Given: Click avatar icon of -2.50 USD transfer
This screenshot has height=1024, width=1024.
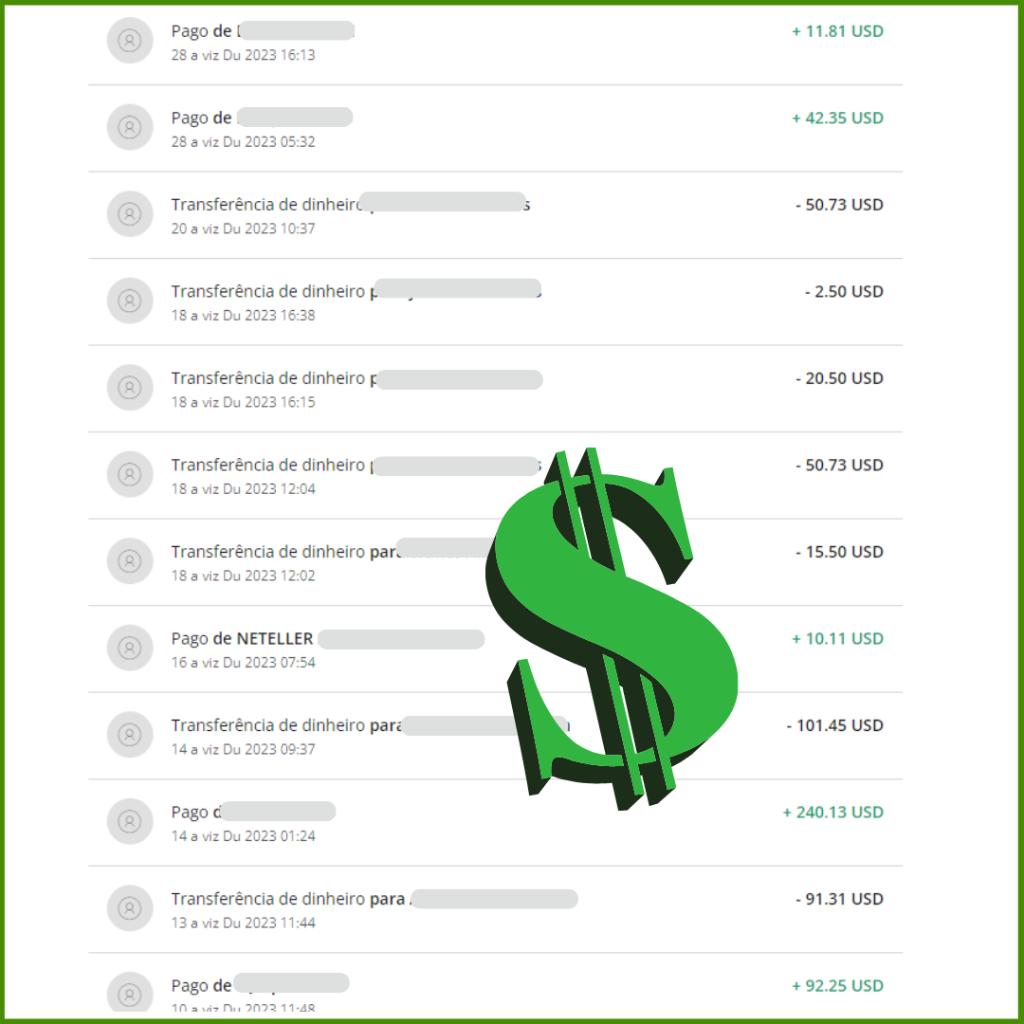Looking at the screenshot, I should click(x=130, y=300).
